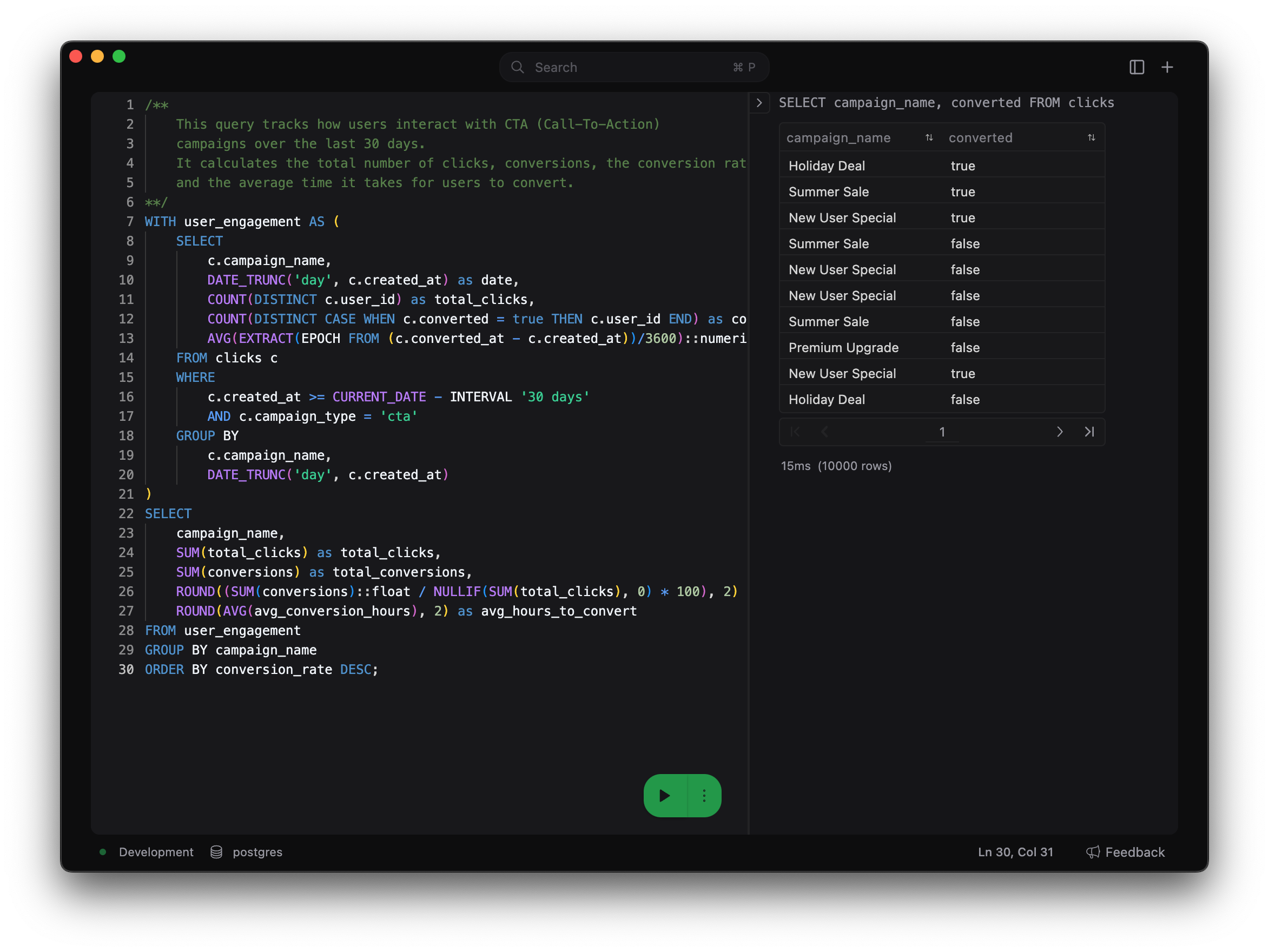Click false value in Premium Upgrade row
The image size is (1269, 952).
pos(965,348)
